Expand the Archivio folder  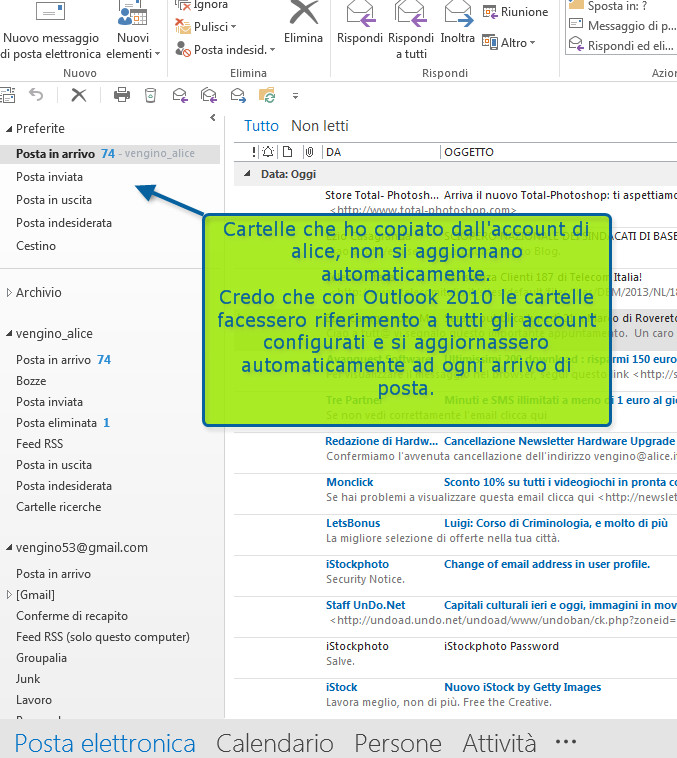(x=9, y=292)
